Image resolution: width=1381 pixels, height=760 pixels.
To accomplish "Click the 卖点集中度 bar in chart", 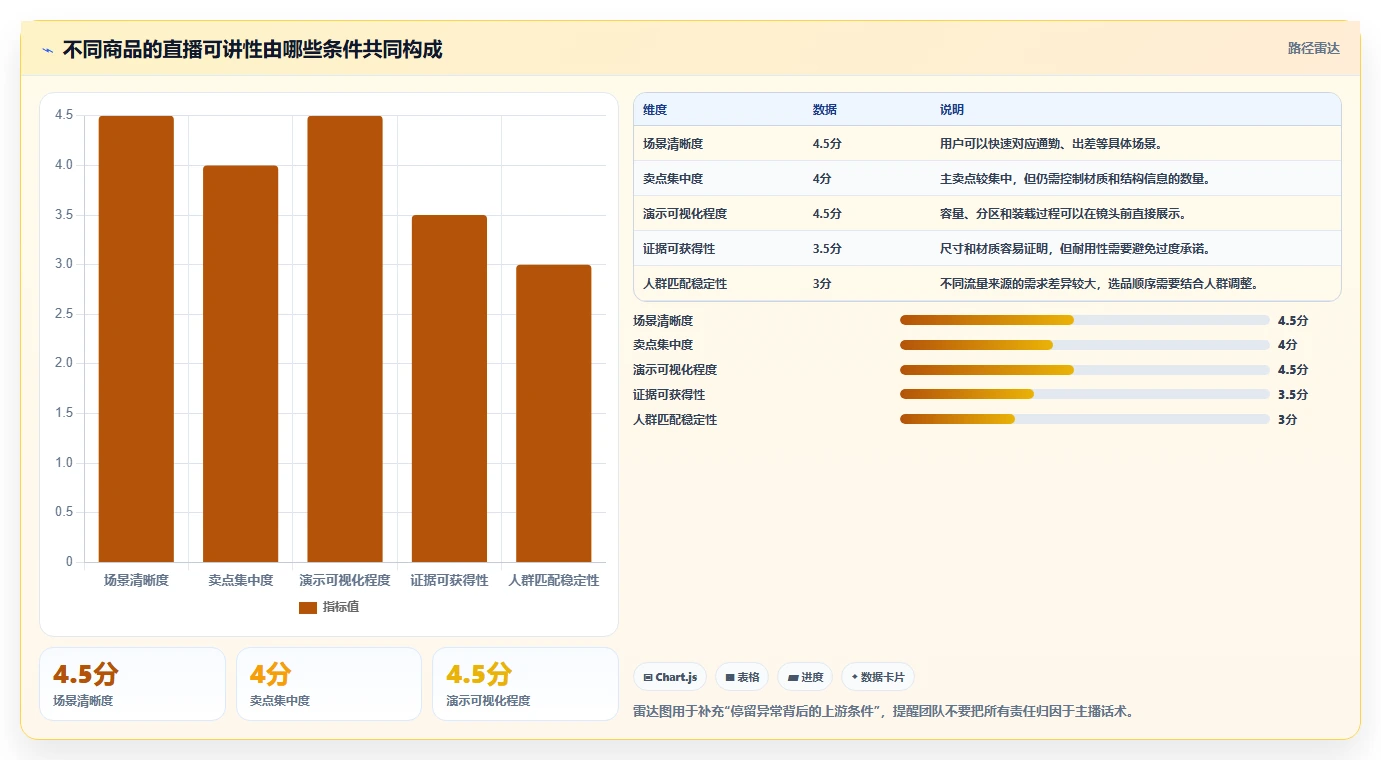I will (x=240, y=364).
